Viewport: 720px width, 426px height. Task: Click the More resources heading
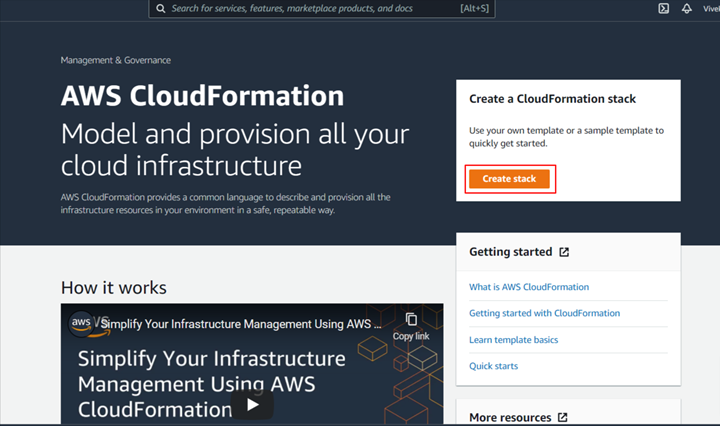coord(510,417)
